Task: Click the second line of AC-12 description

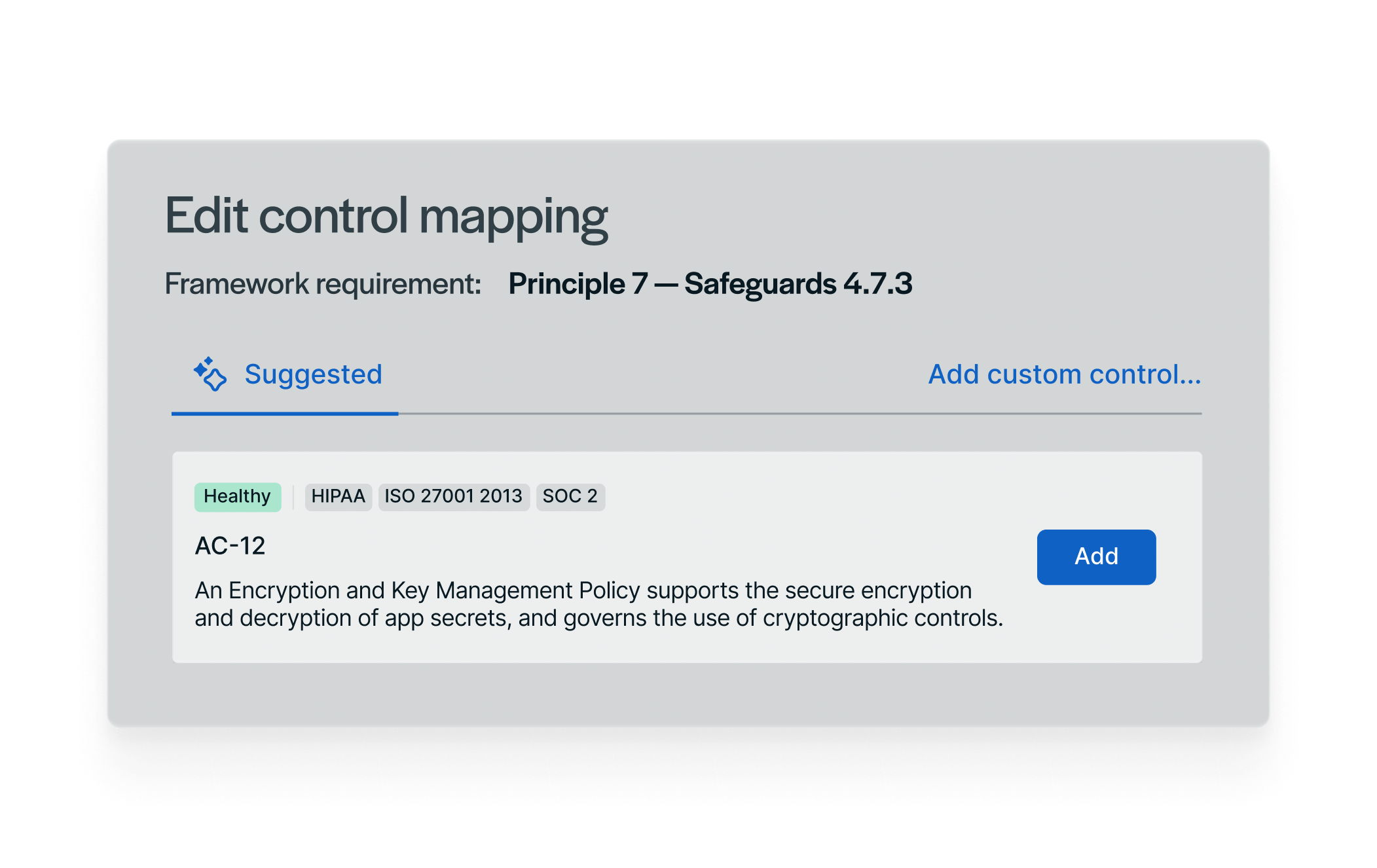Action: 598,619
